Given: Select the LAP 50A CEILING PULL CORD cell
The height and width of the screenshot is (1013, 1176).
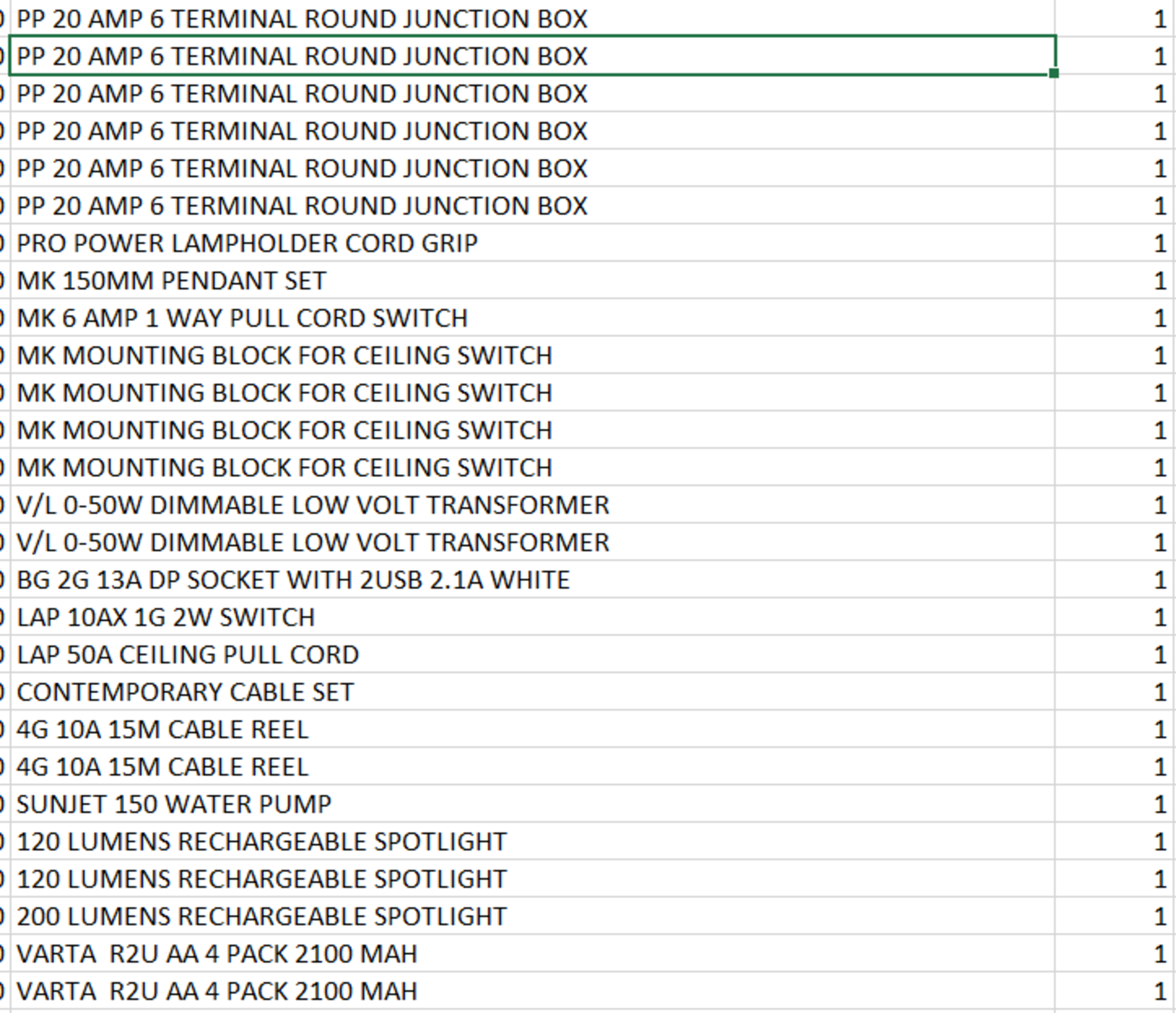Looking at the screenshot, I should [532, 654].
